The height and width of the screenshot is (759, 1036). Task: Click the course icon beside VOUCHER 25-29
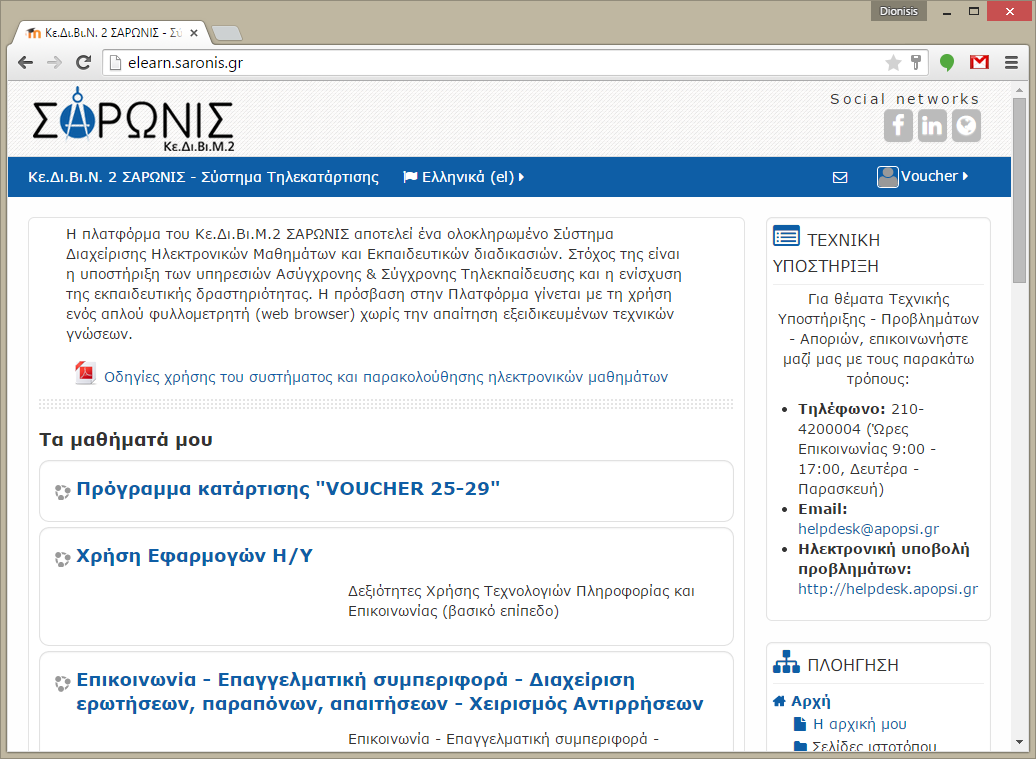point(62,491)
